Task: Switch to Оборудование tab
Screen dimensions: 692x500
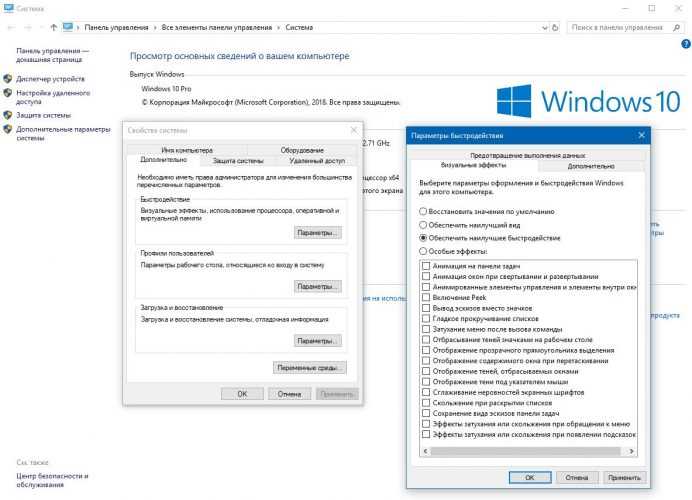Action: pos(302,150)
